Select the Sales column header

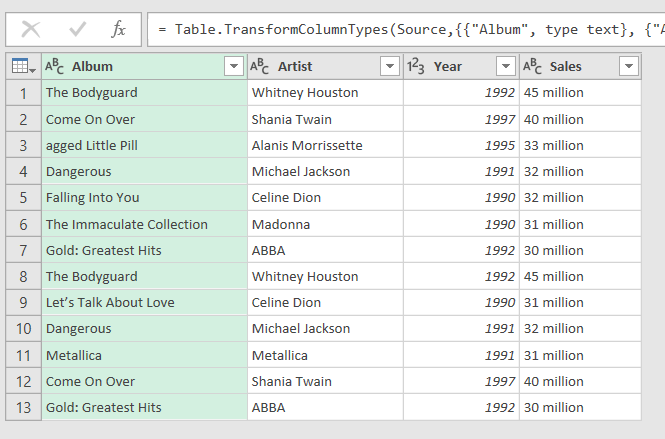pos(580,67)
